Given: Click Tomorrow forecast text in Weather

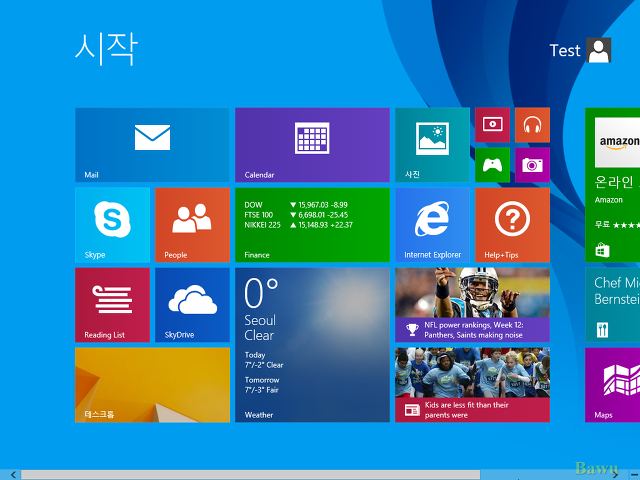Looking at the screenshot, I should [x=262, y=385].
